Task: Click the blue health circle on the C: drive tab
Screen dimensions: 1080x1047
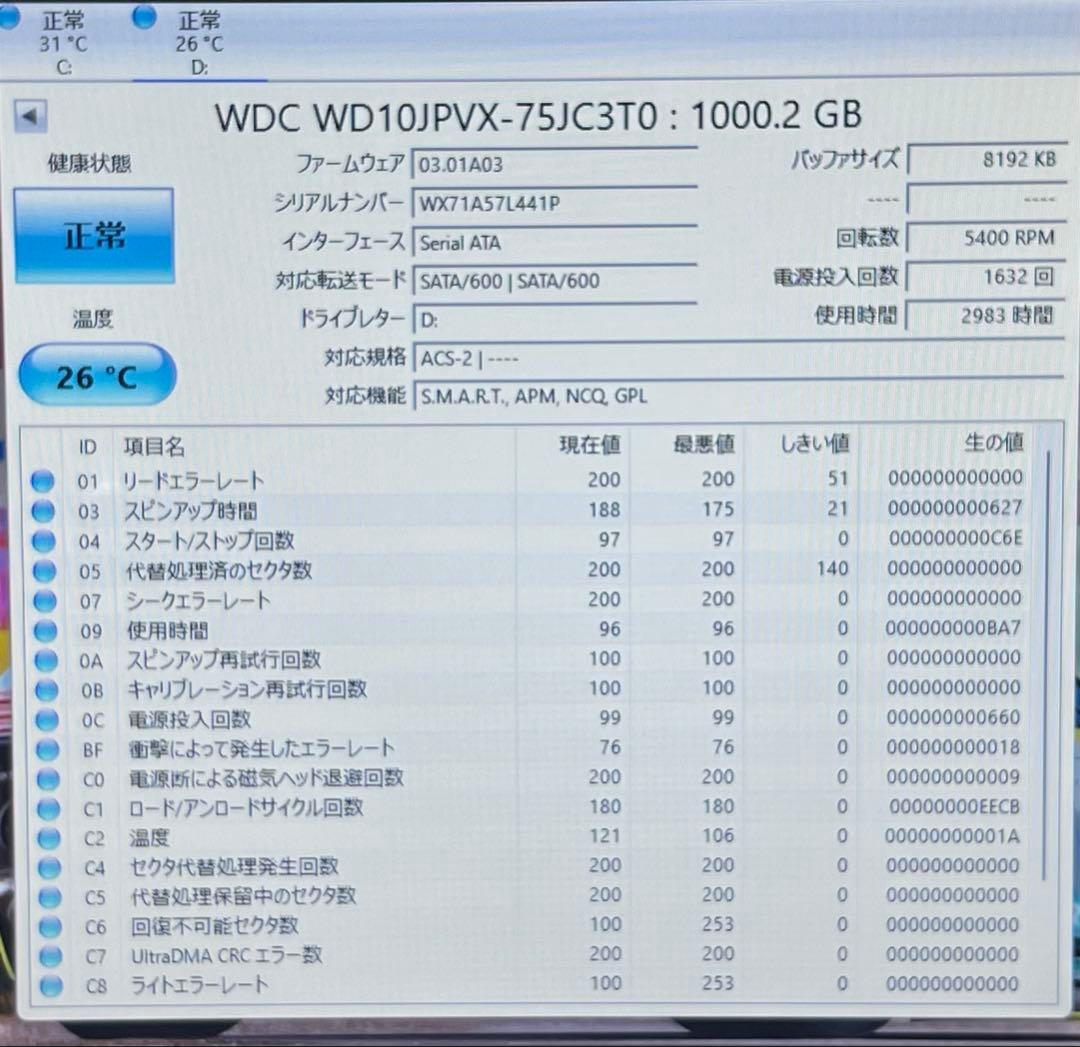Action: (x=10, y=15)
